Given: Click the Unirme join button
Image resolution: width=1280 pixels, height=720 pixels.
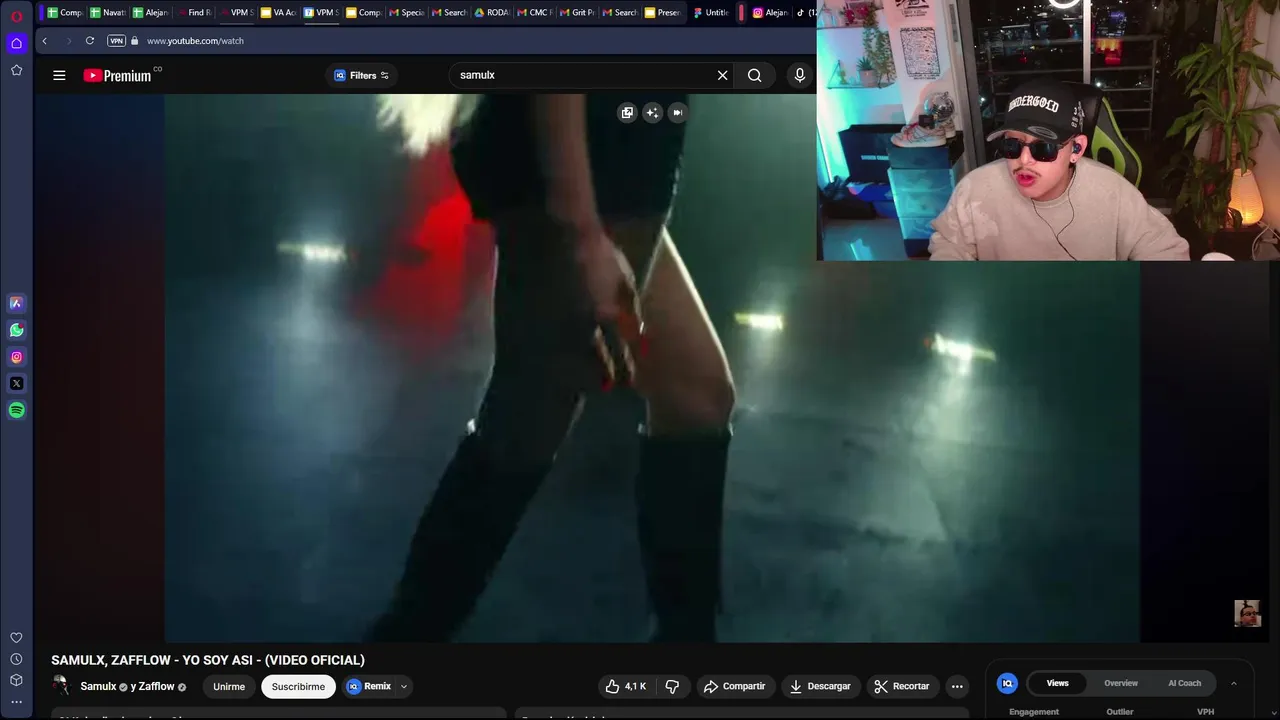Looking at the screenshot, I should [x=229, y=687].
